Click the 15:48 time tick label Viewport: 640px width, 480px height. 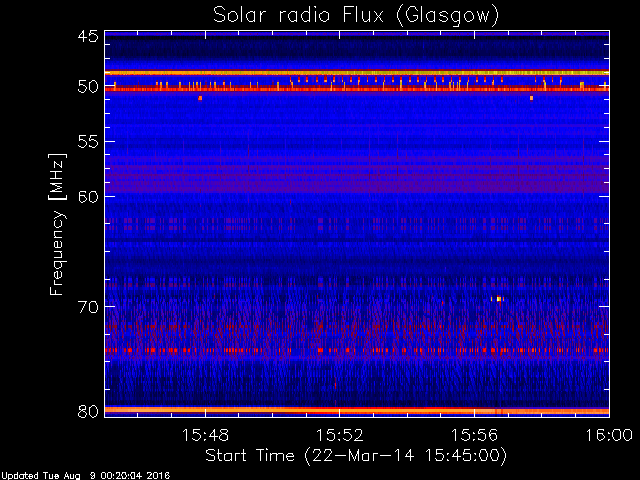tap(205, 435)
